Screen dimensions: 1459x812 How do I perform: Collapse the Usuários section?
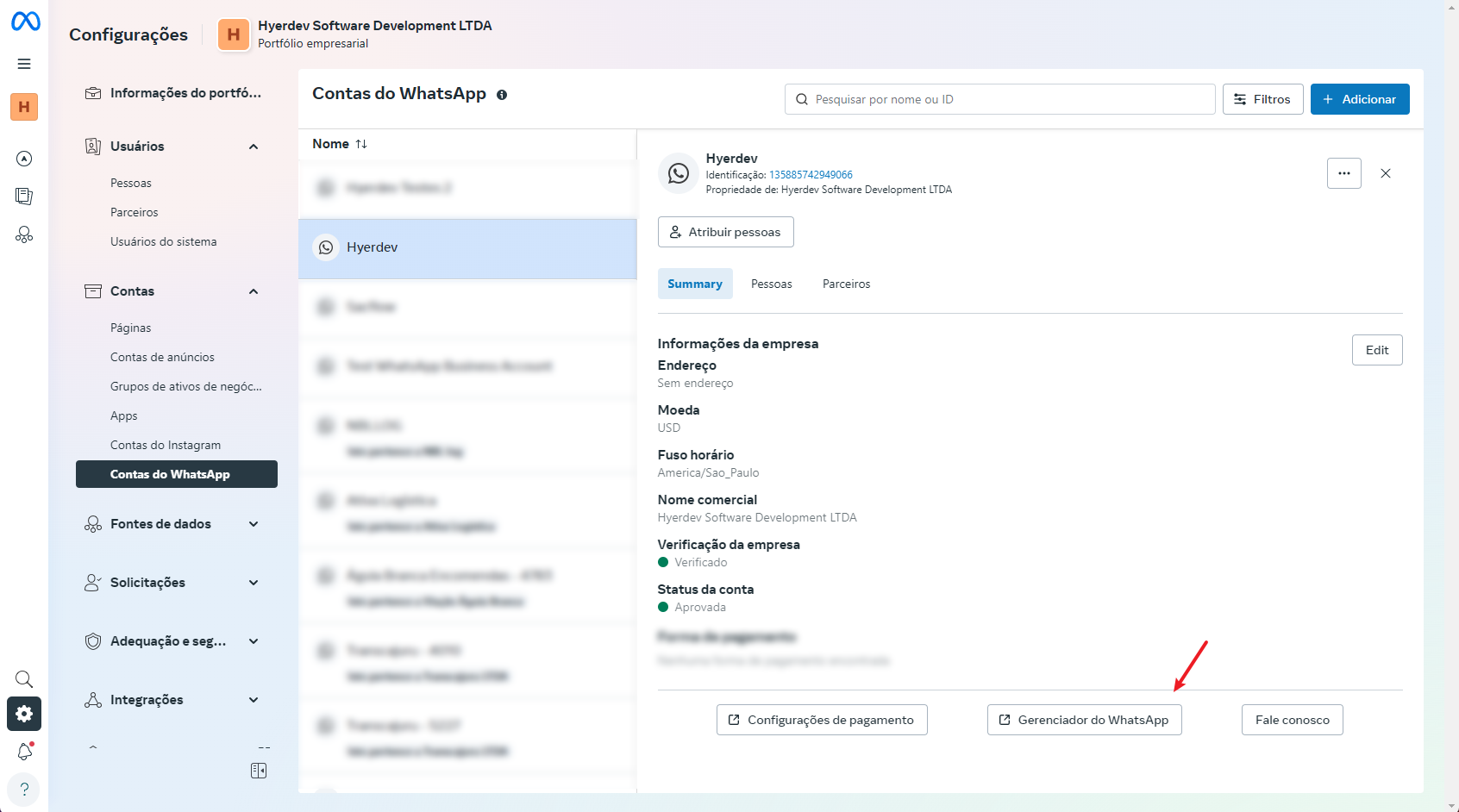tap(254, 147)
